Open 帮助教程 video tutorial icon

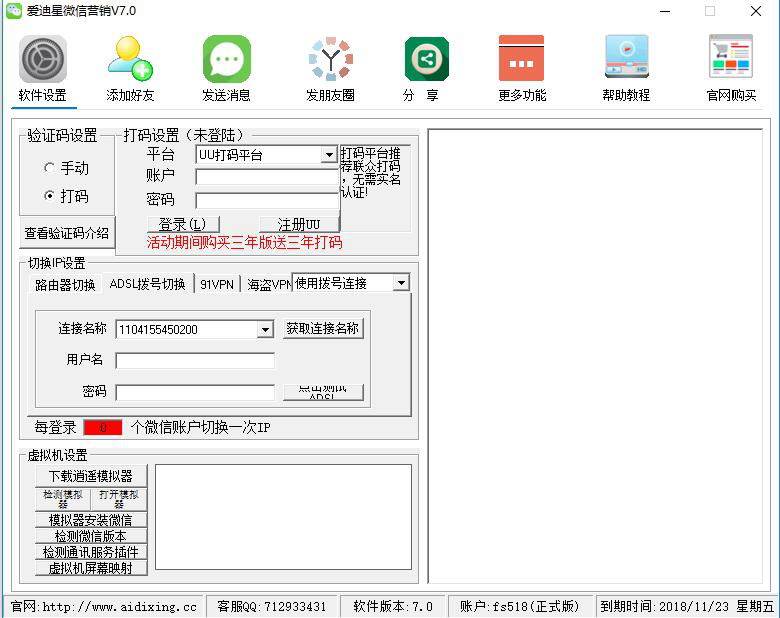click(627, 57)
